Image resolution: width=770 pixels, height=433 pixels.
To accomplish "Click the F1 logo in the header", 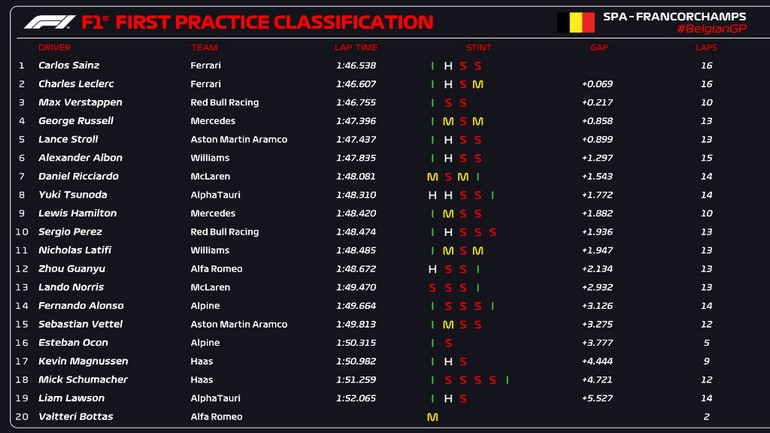I will point(49,22).
